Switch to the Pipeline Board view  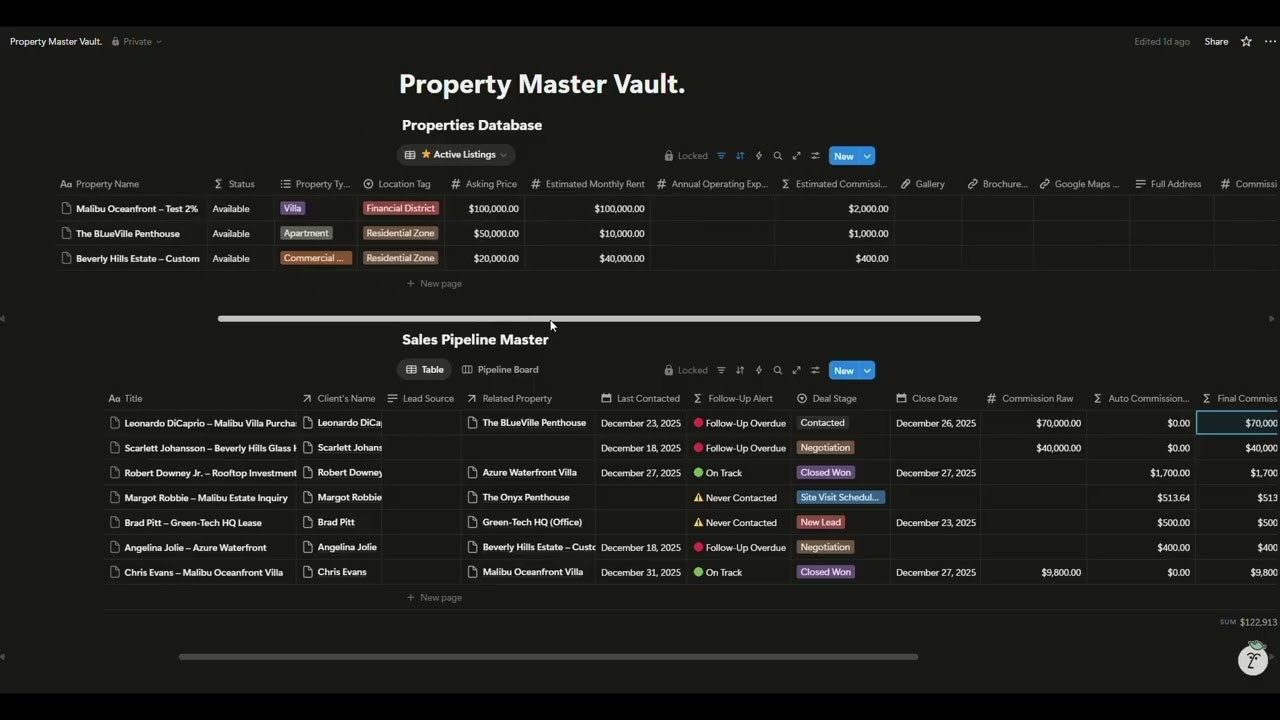point(500,369)
